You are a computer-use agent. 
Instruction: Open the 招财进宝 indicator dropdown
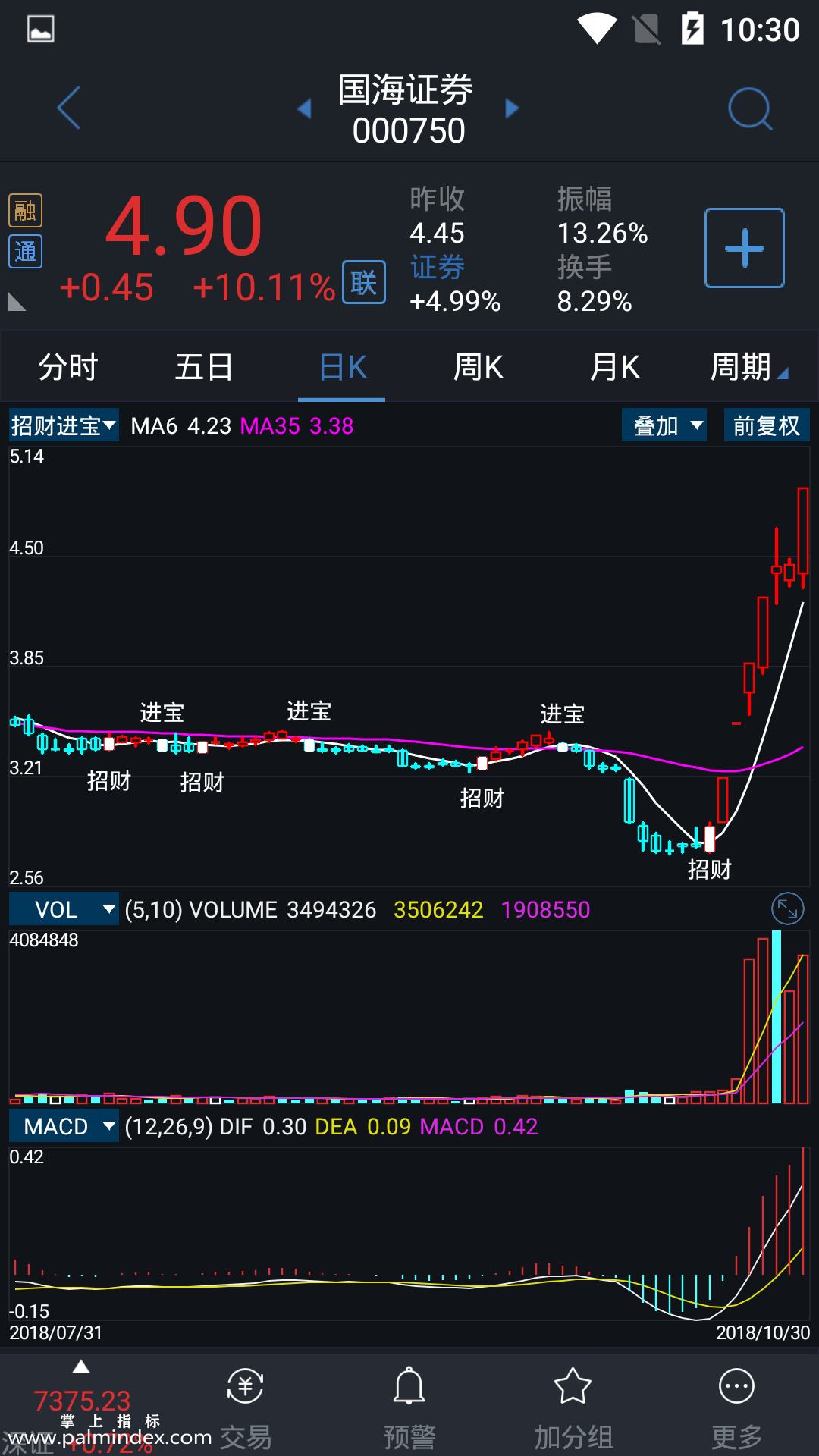[x=64, y=425]
